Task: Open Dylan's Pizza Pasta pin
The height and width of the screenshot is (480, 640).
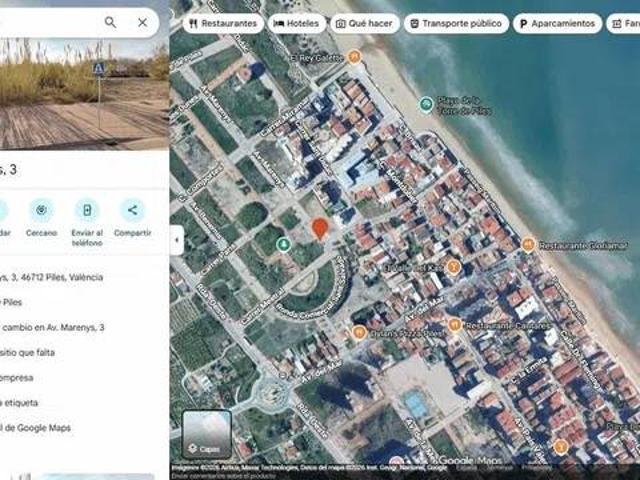Action: pyautogui.click(x=359, y=333)
